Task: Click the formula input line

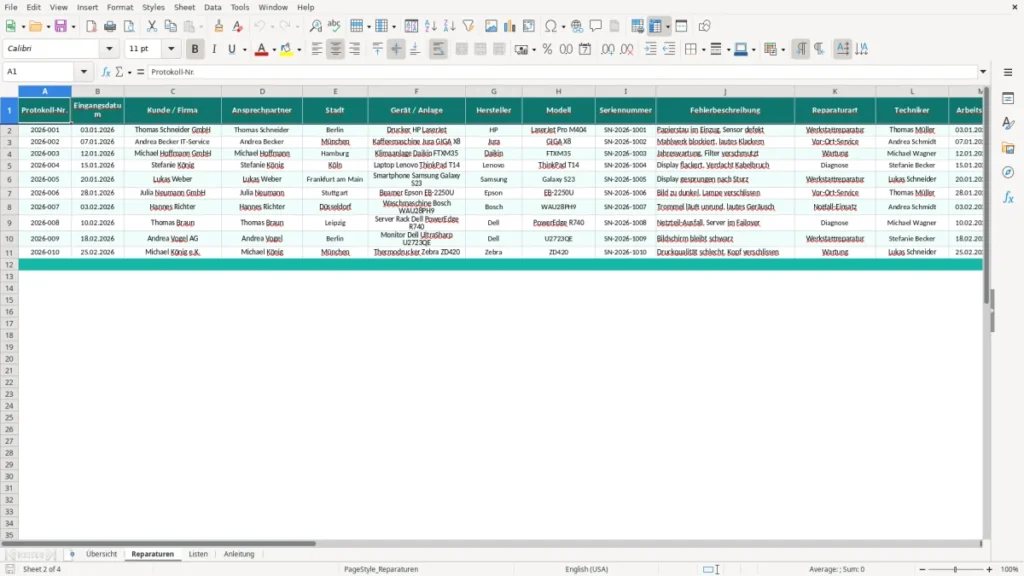Action: pyautogui.click(x=562, y=72)
